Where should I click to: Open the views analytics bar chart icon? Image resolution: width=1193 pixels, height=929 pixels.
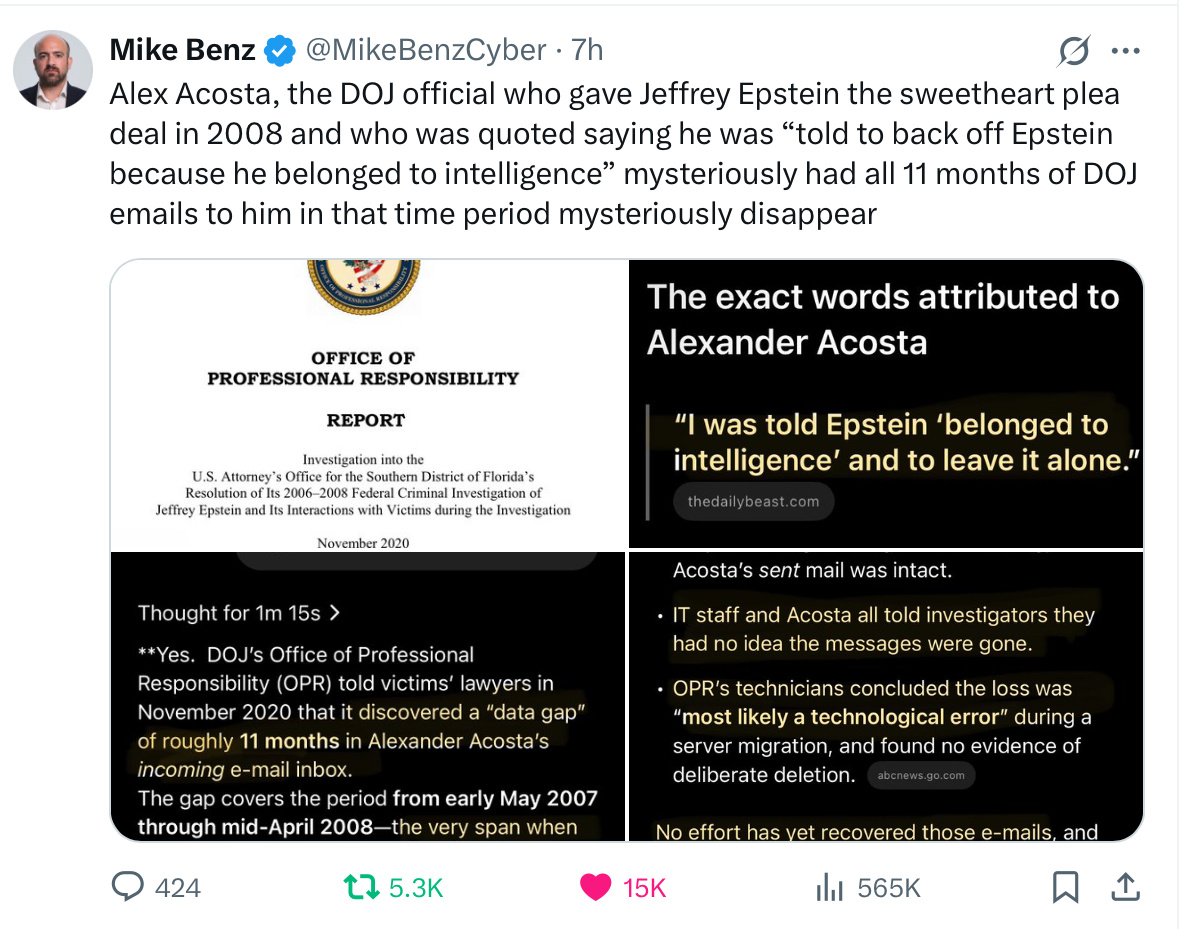(x=829, y=887)
